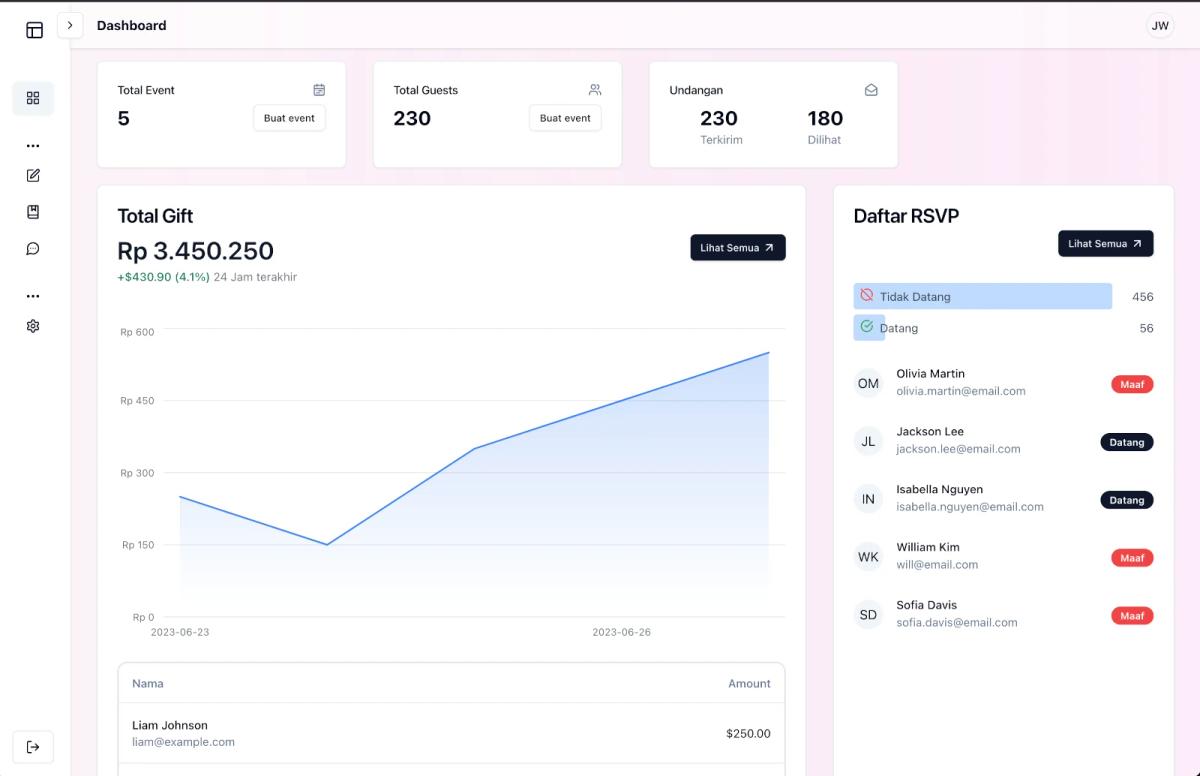
Task: Click the 2023-06-26 chart axis label
Action: [621, 632]
